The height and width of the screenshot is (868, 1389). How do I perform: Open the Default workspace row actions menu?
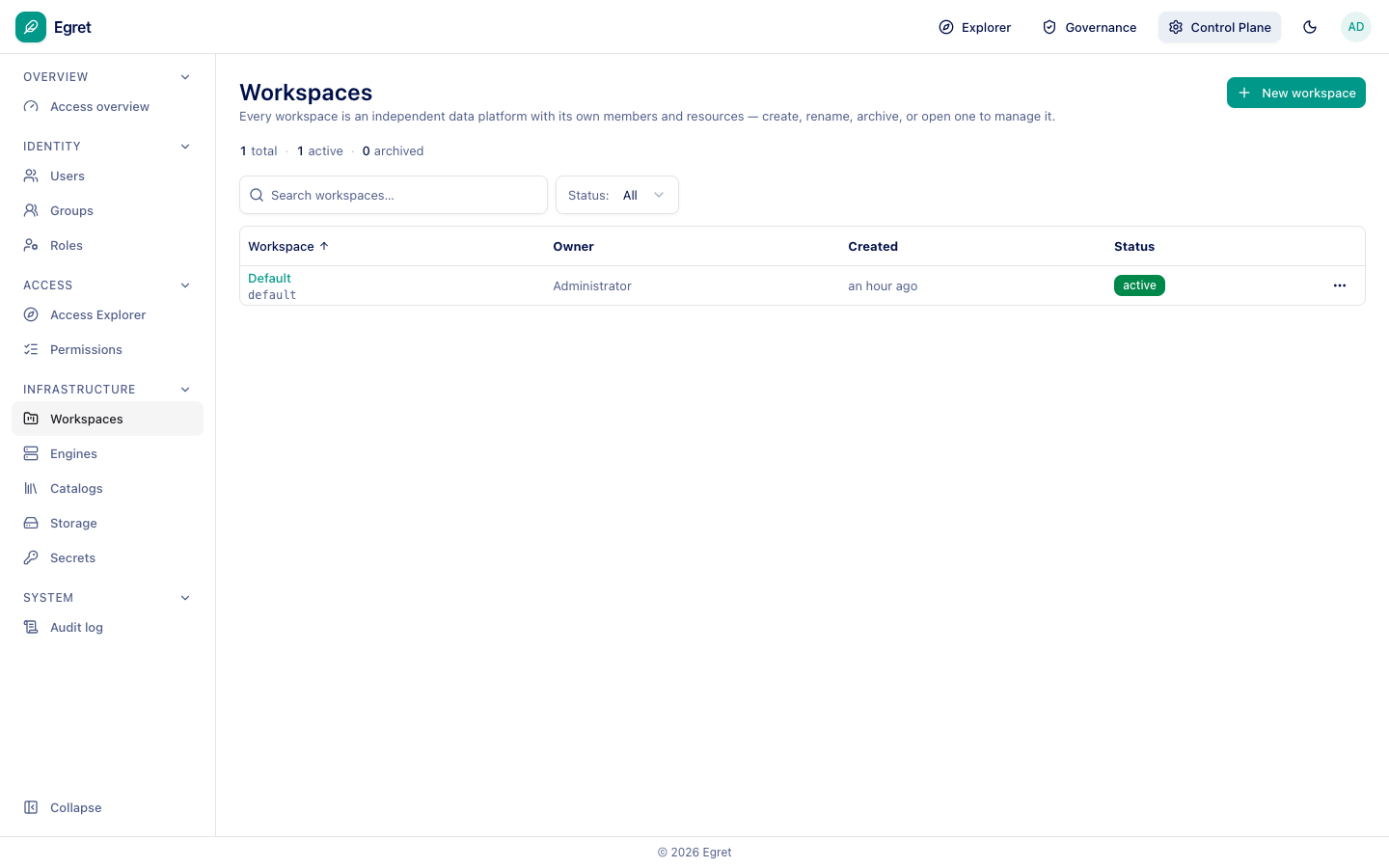tap(1340, 285)
